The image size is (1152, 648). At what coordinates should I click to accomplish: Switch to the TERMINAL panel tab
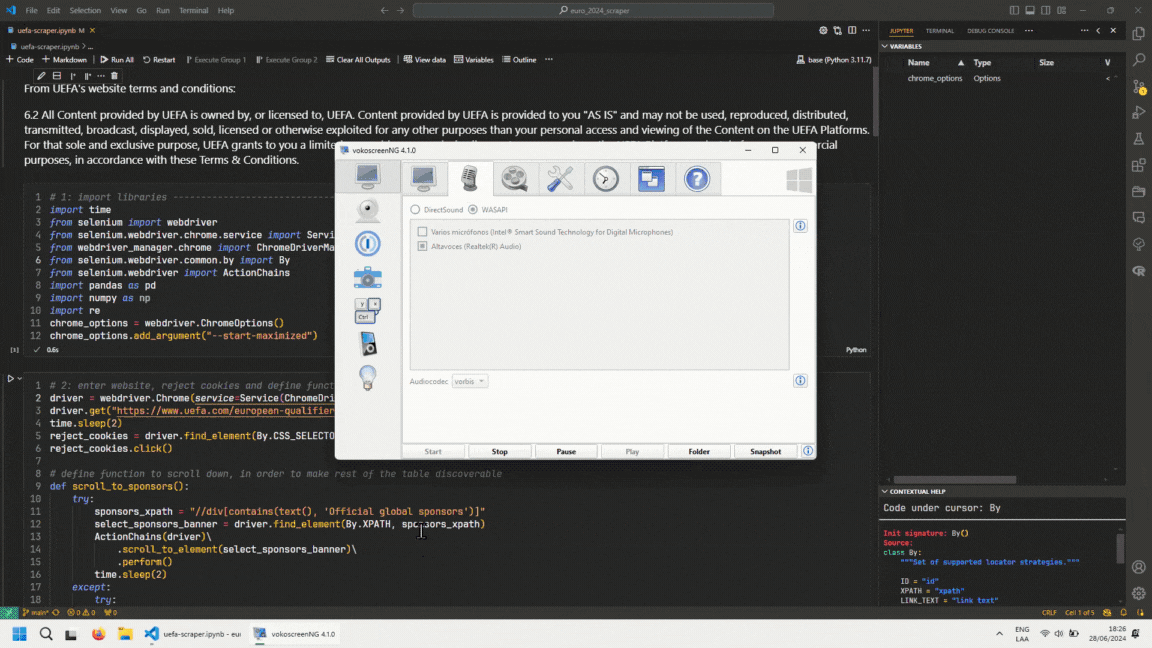939,31
